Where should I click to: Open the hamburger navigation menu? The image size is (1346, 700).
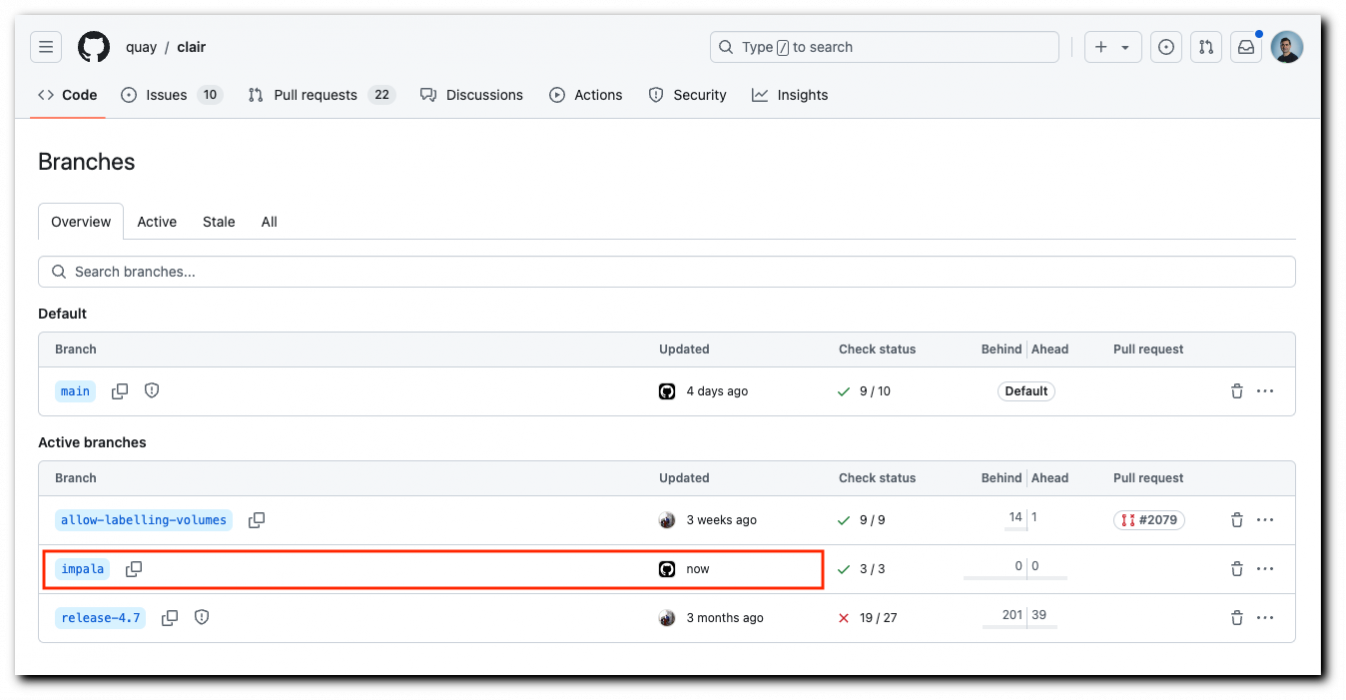tap(46, 47)
